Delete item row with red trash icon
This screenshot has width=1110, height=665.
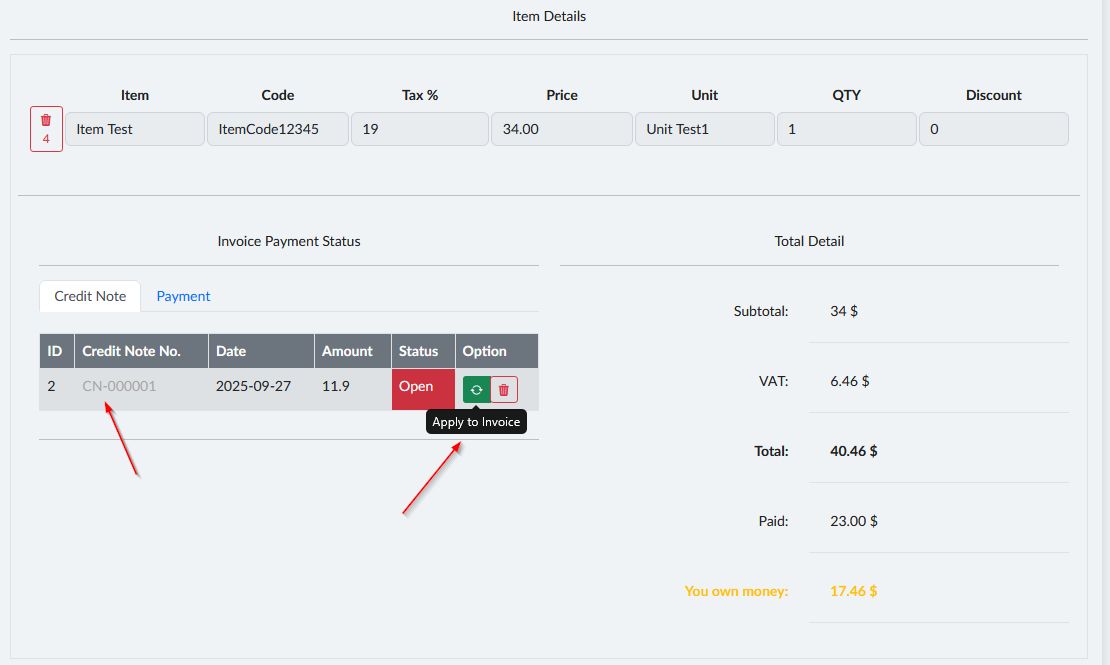46,129
